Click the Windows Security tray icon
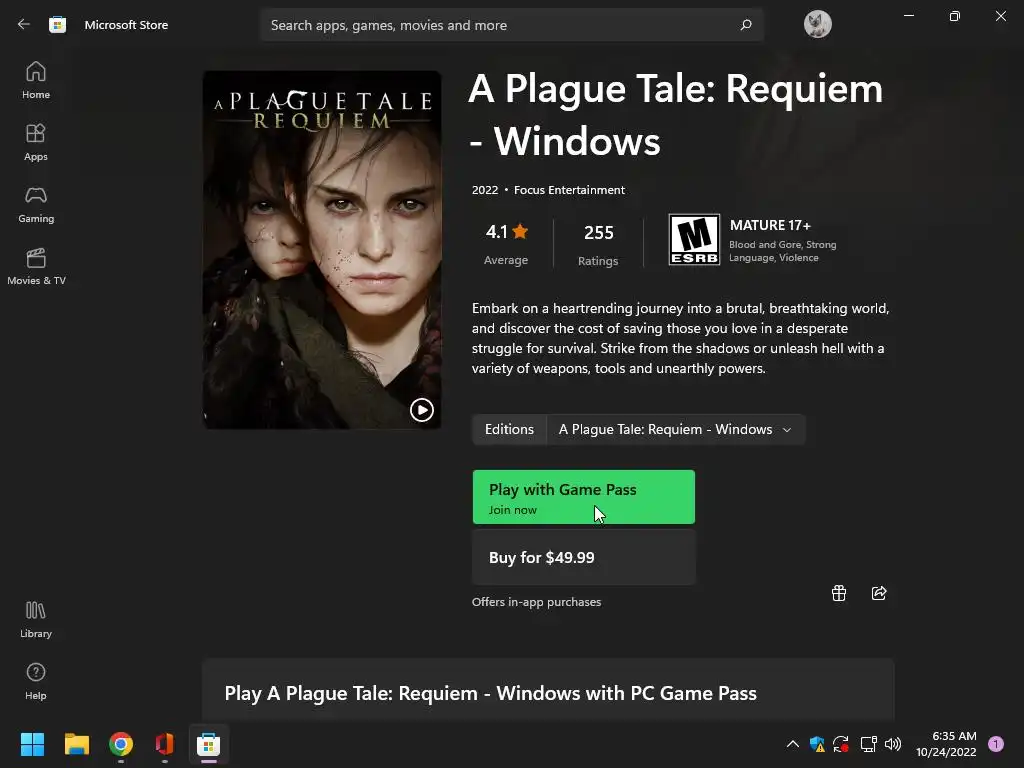 (x=817, y=744)
